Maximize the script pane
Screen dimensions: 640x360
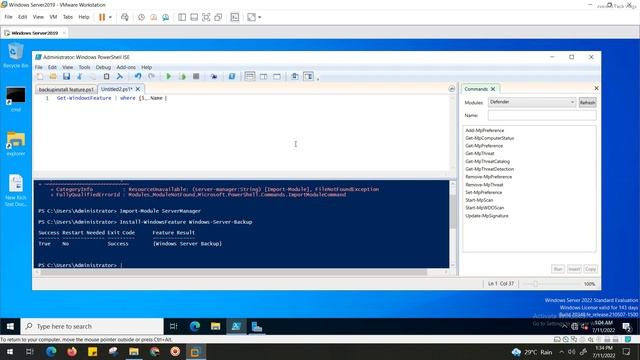(x=277, y=76)
